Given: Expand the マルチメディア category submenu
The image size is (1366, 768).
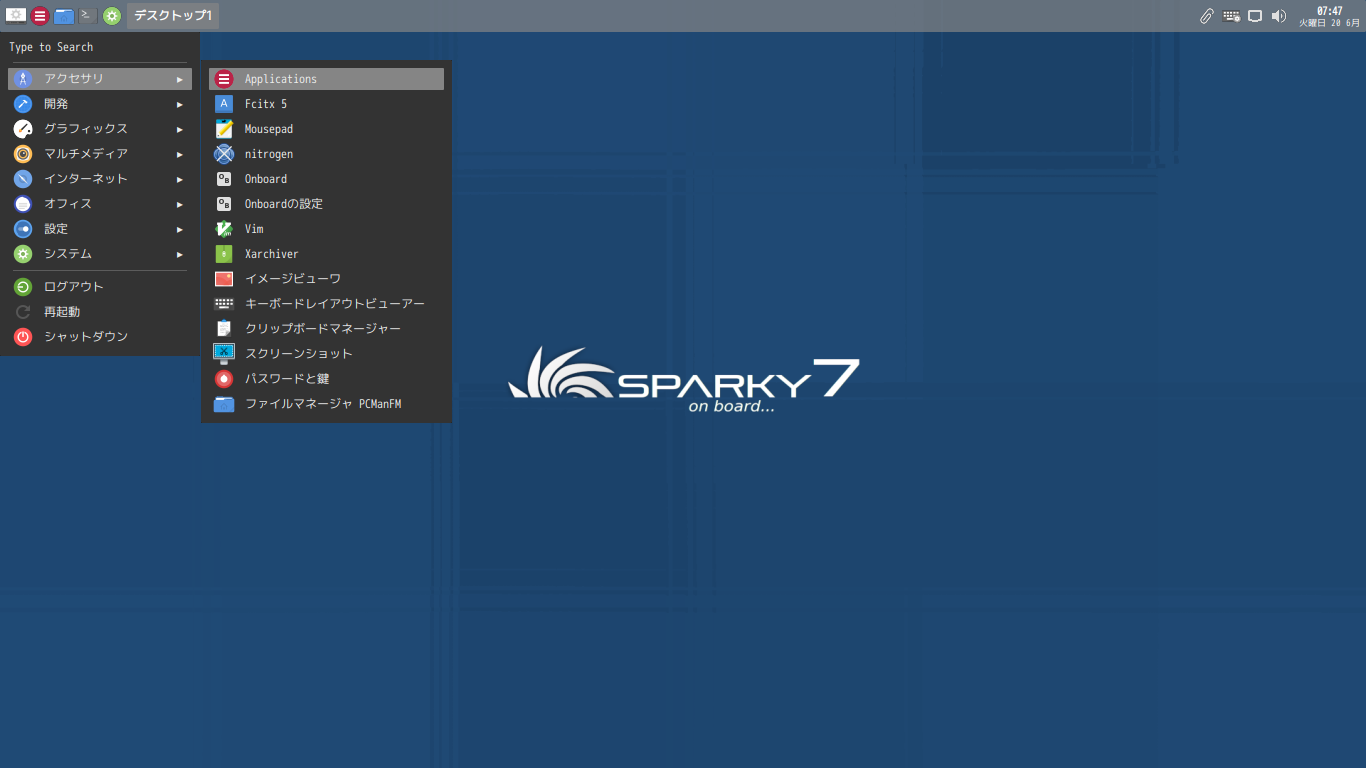Looking at the screenshot, I should click(100, 154).
